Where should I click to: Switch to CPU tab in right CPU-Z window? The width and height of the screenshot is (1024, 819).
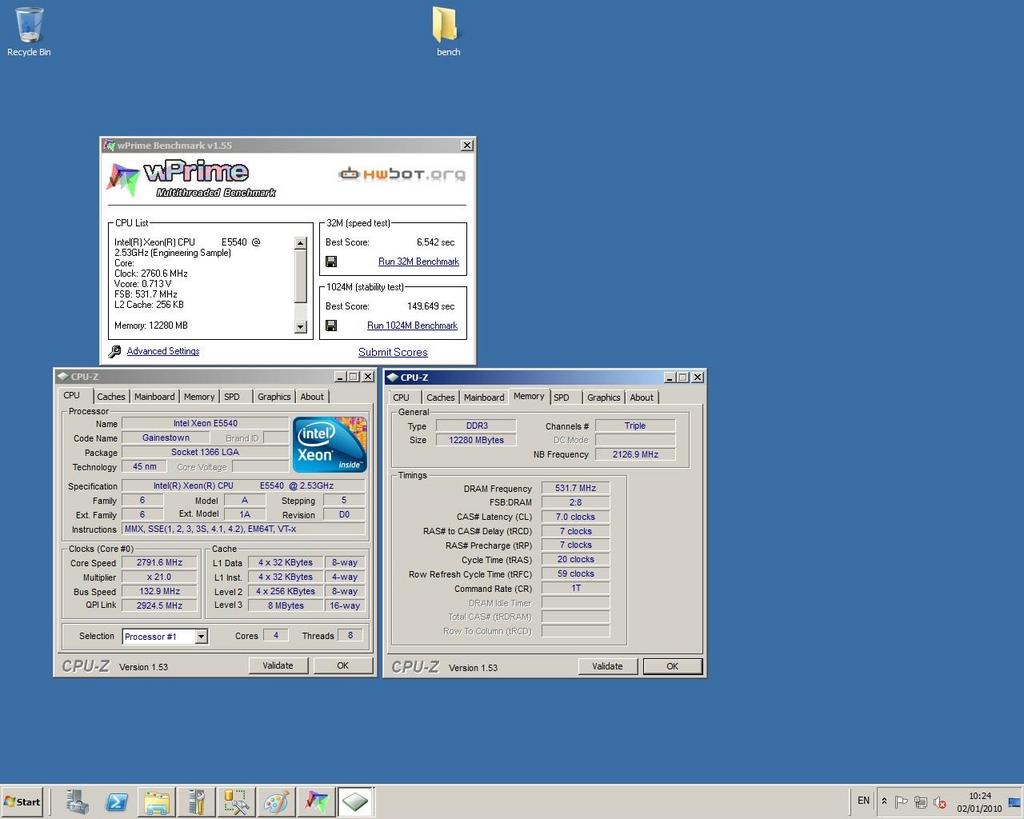click(x=401, y=397)
